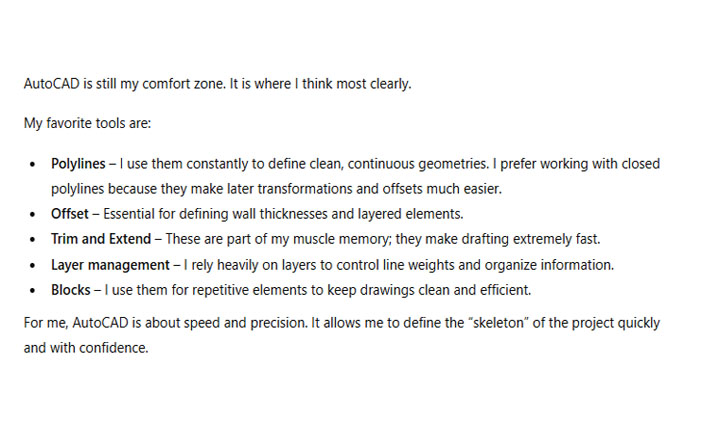The image size is (720, 444).
Task: Click the bold "Trim and Extend" text
Action: [x=101, y=239]
